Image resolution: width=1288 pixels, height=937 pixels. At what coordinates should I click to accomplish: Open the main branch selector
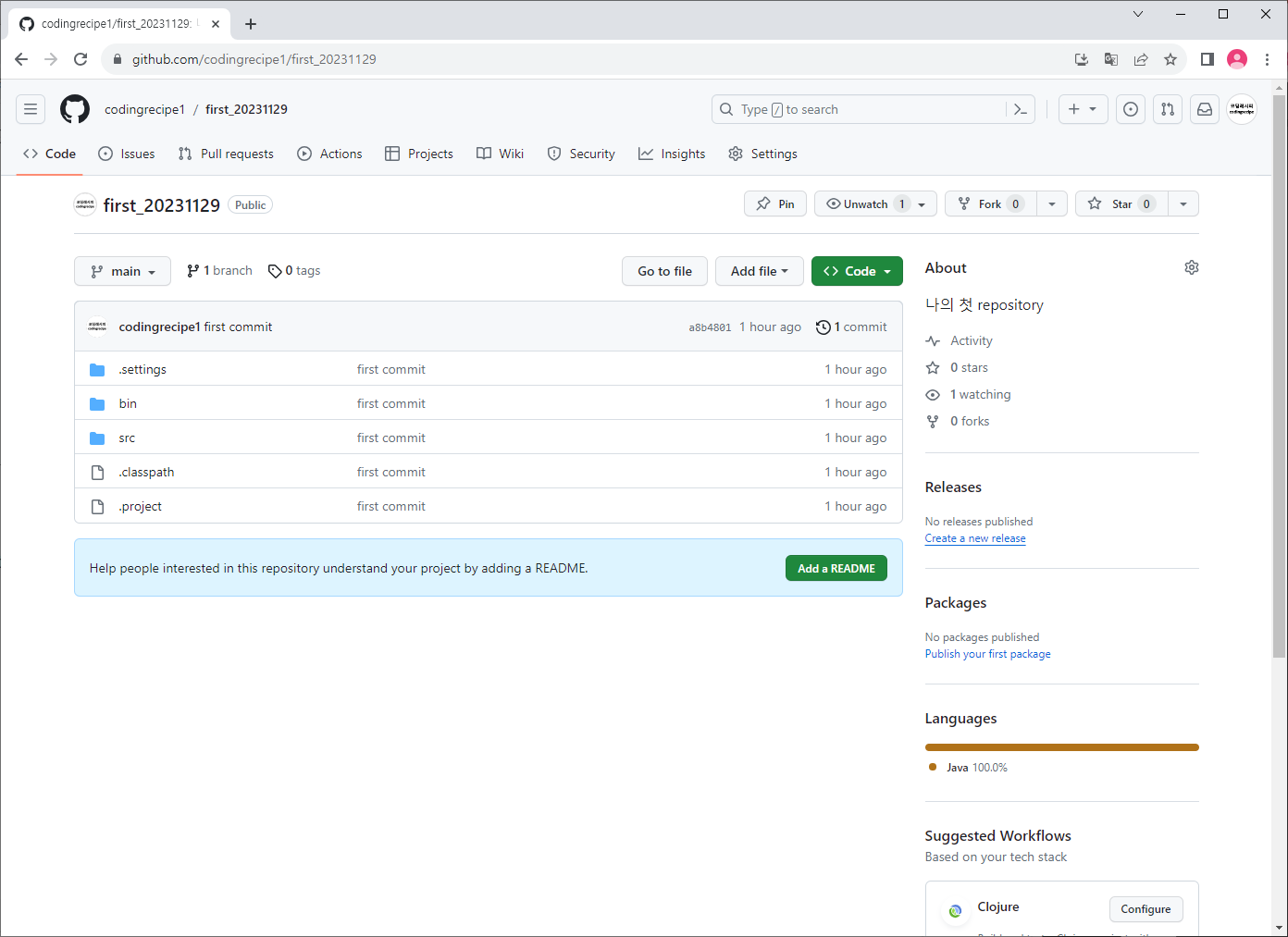coord(122,271)
